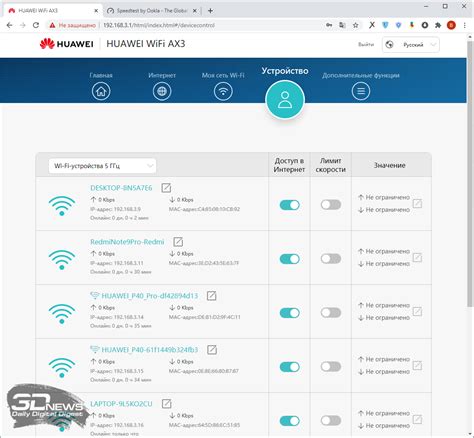Image resolution: width=474 pixels, height=438 pixels.
Task: Open Chrome three-dot menu
Action: click(465, 25)
